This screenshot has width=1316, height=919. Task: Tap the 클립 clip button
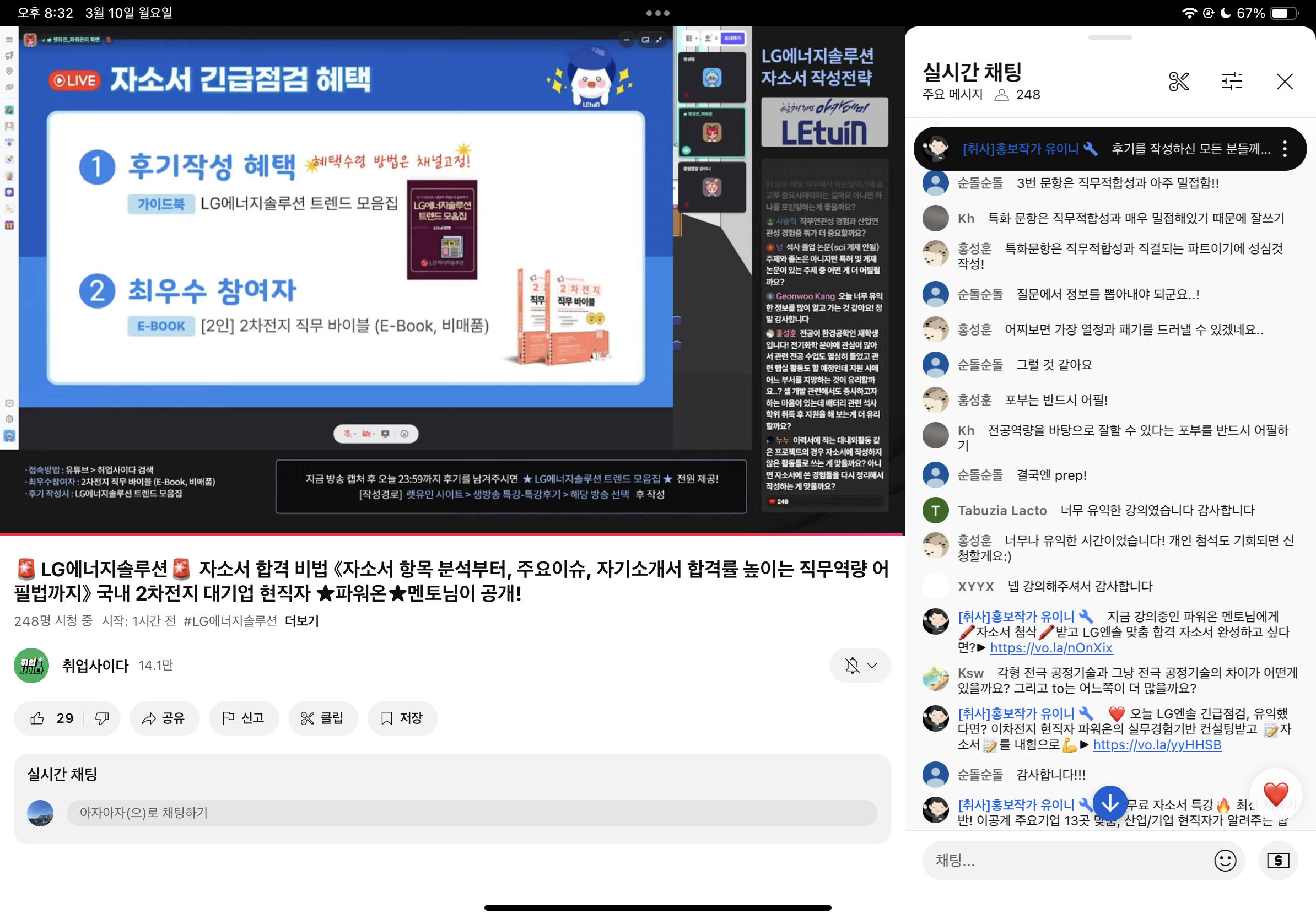pos(323,718)
